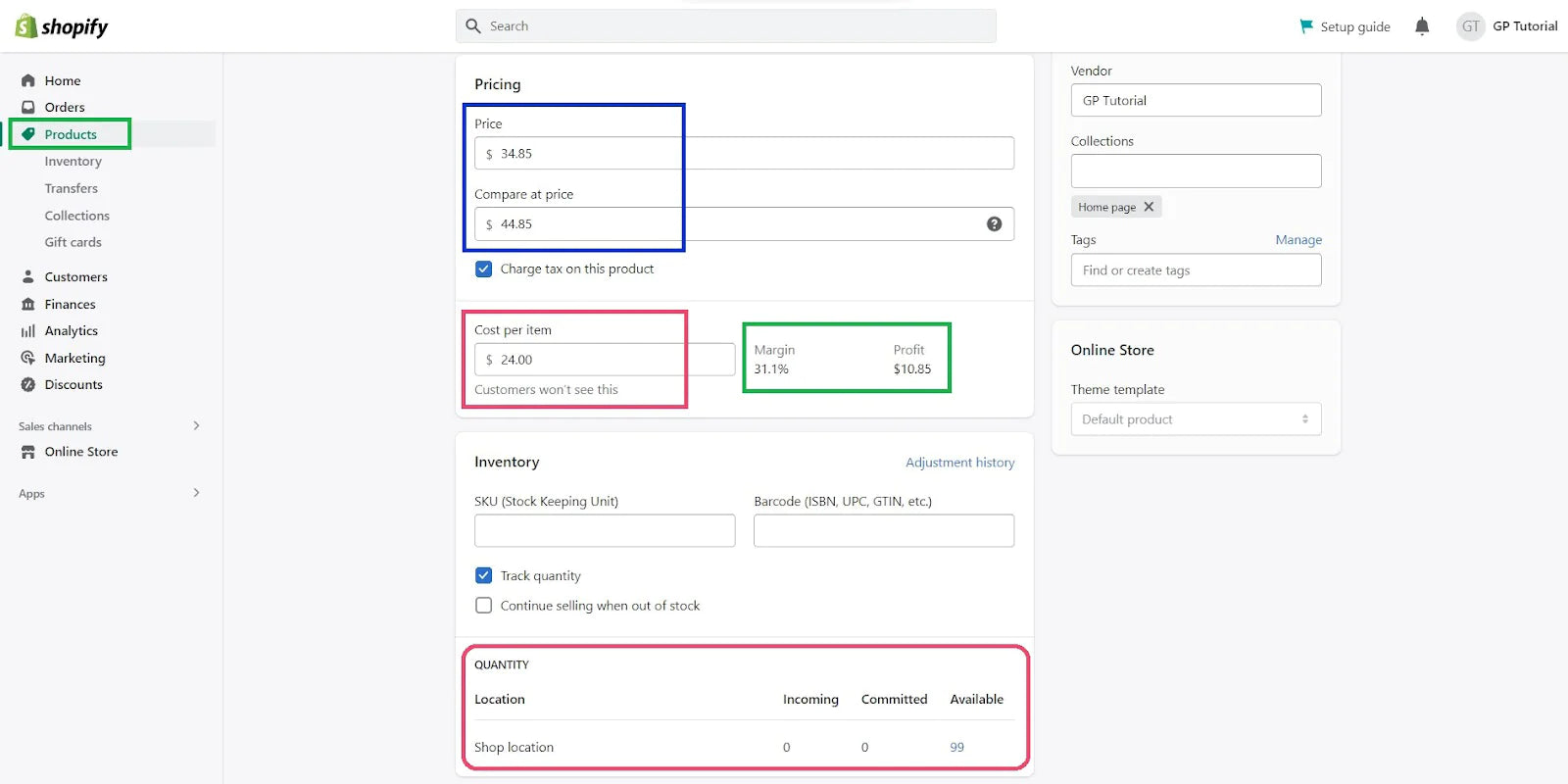The width and height of the screenshot is (1568, 784).
Task: Open Gift cards in the sidebar
Action: click(73, 242)
